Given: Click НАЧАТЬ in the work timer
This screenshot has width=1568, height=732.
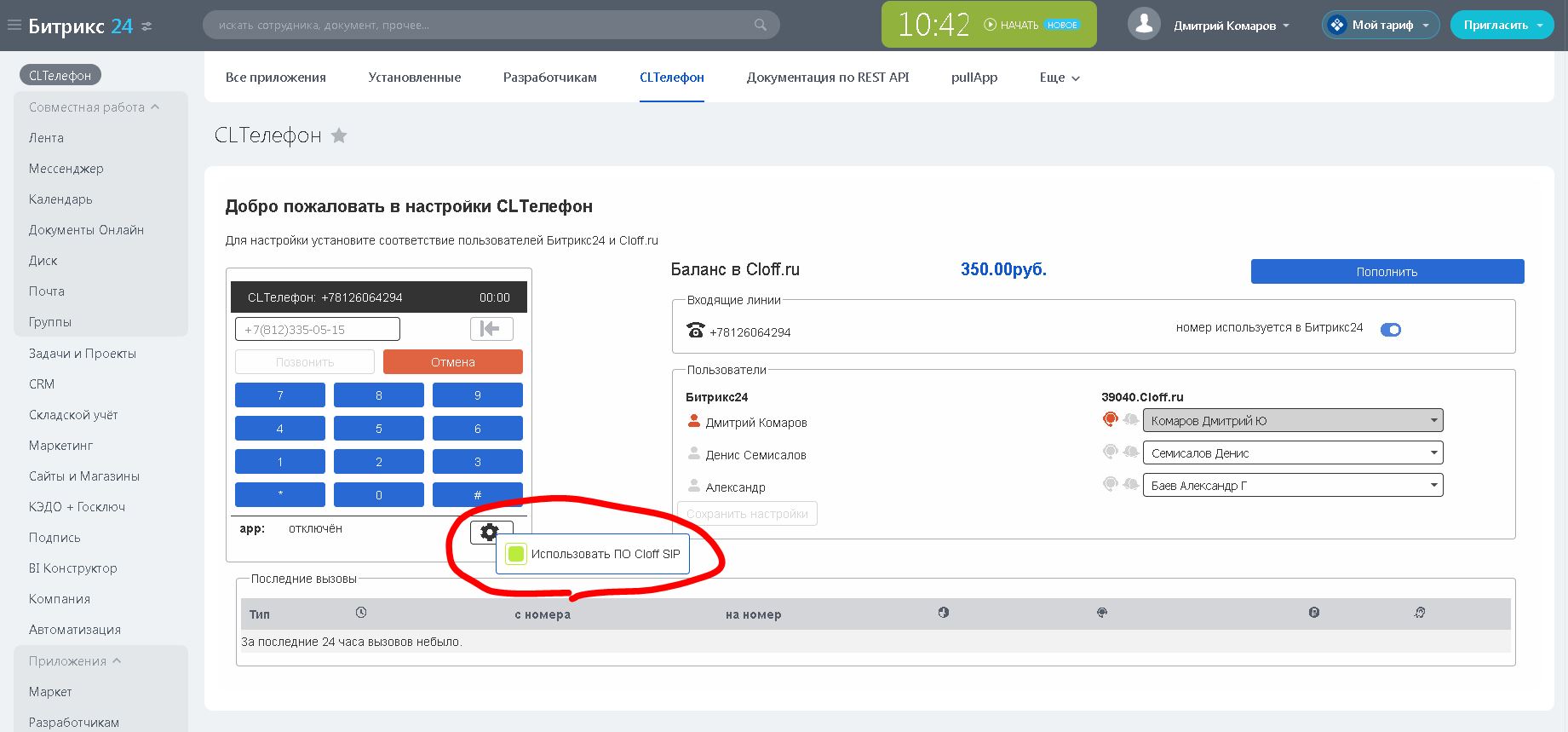Looking at the screenshot, I should (x=1019, y=26).
